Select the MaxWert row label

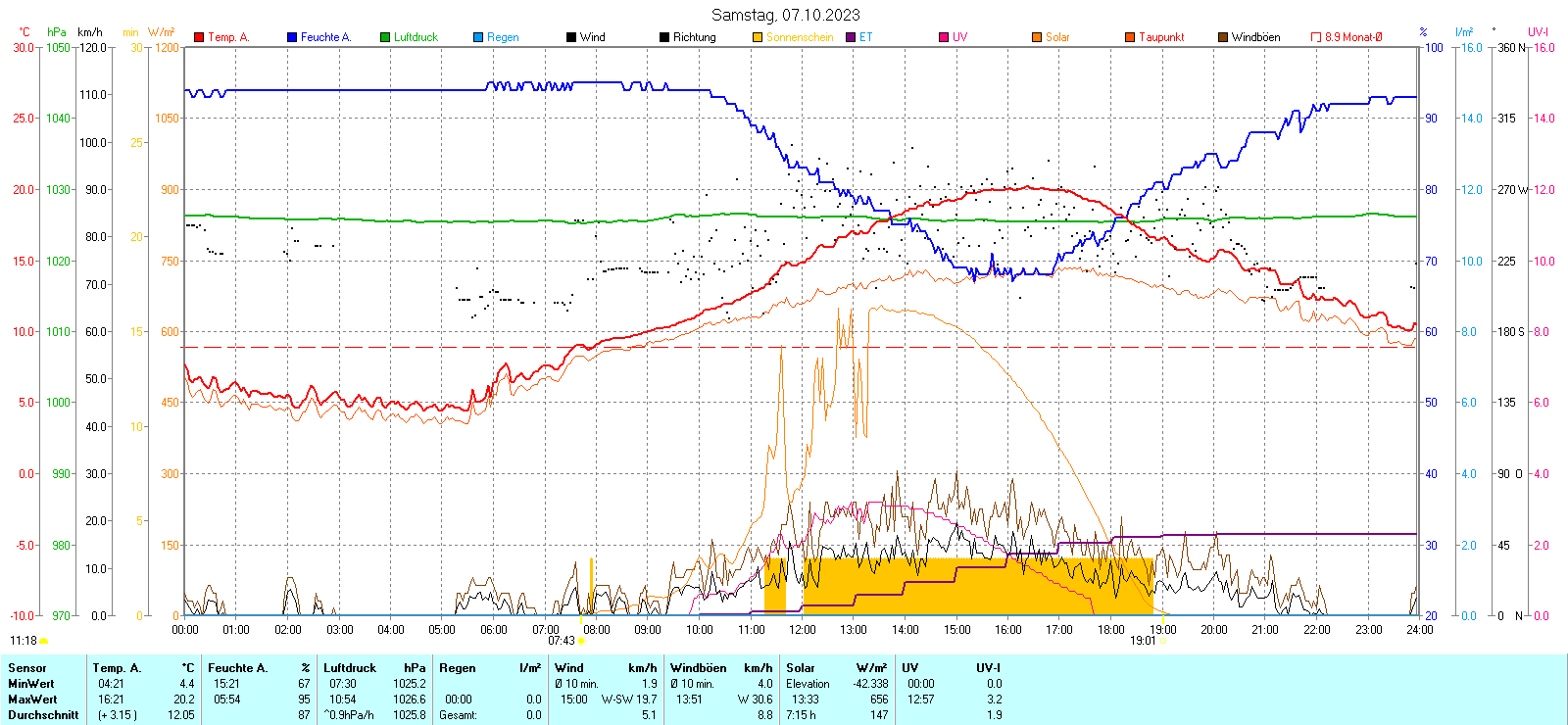point(32,700)
